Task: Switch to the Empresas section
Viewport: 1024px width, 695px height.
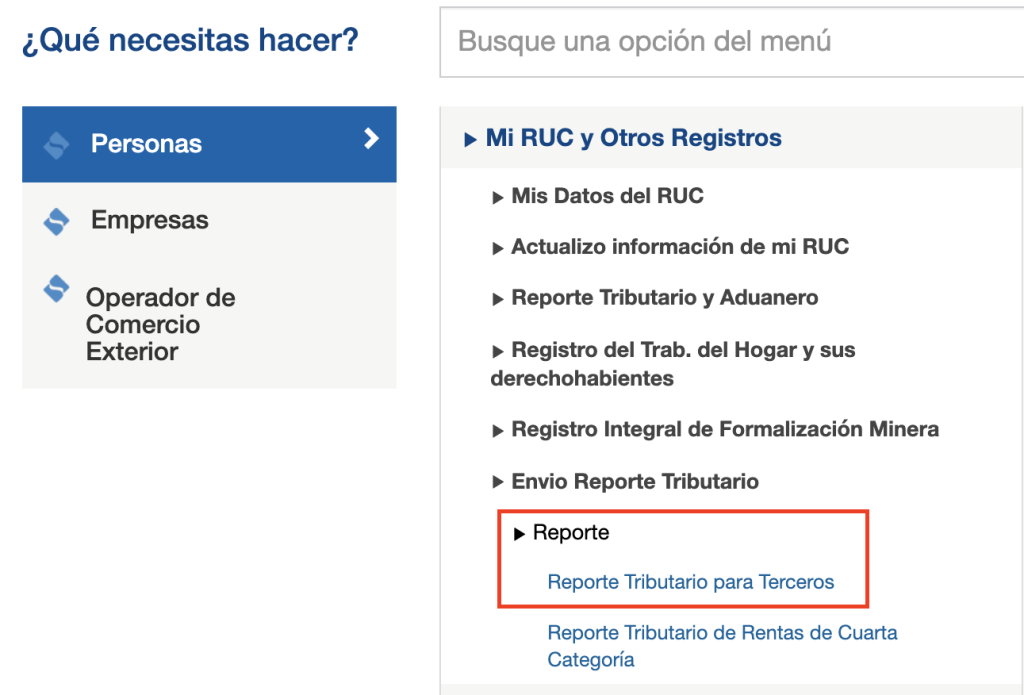Action: tap(150, 220)
